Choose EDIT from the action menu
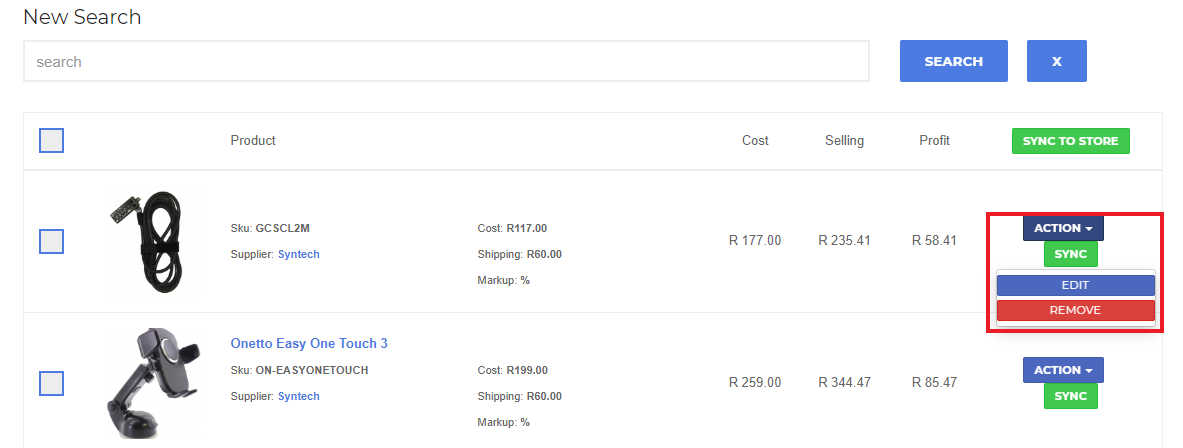The image size is (1183, 448). [1075, 285]
